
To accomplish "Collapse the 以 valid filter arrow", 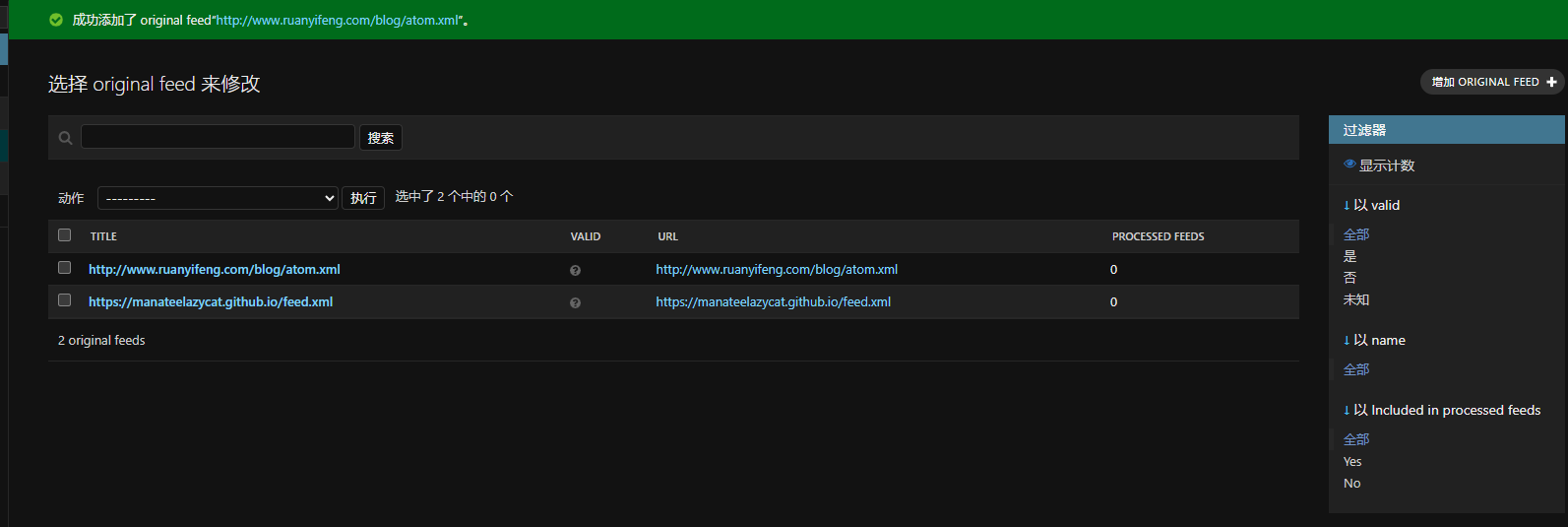I will tap(1347, 205).
